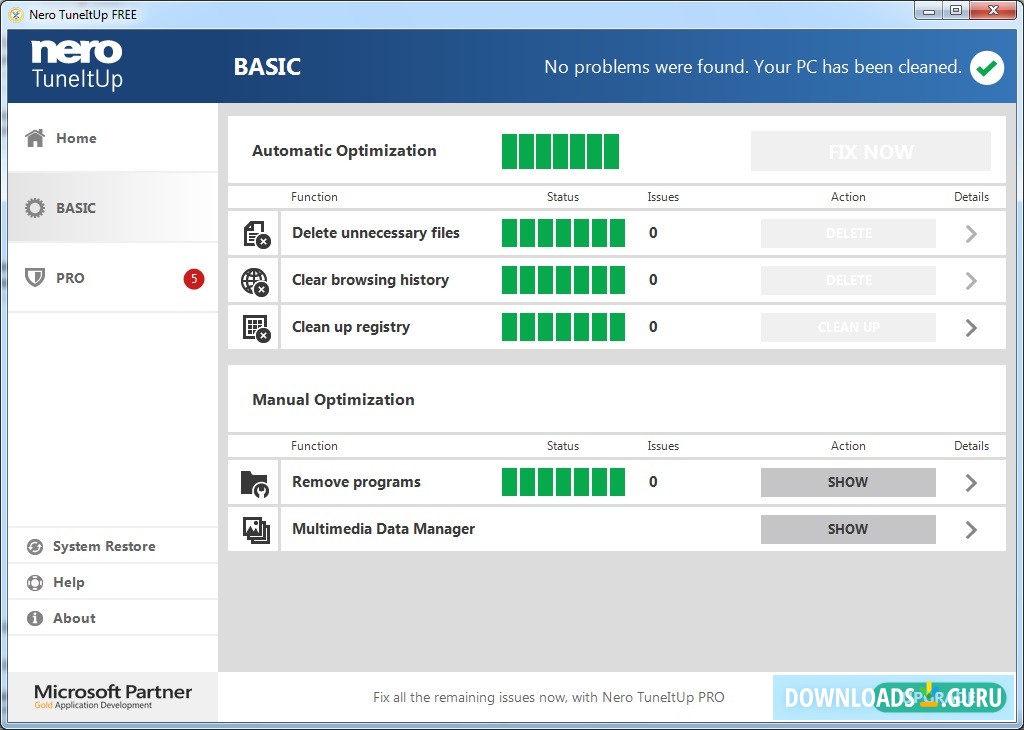Open the About page
Viewport: 1024px width, 730px height.
pos(113,618)
